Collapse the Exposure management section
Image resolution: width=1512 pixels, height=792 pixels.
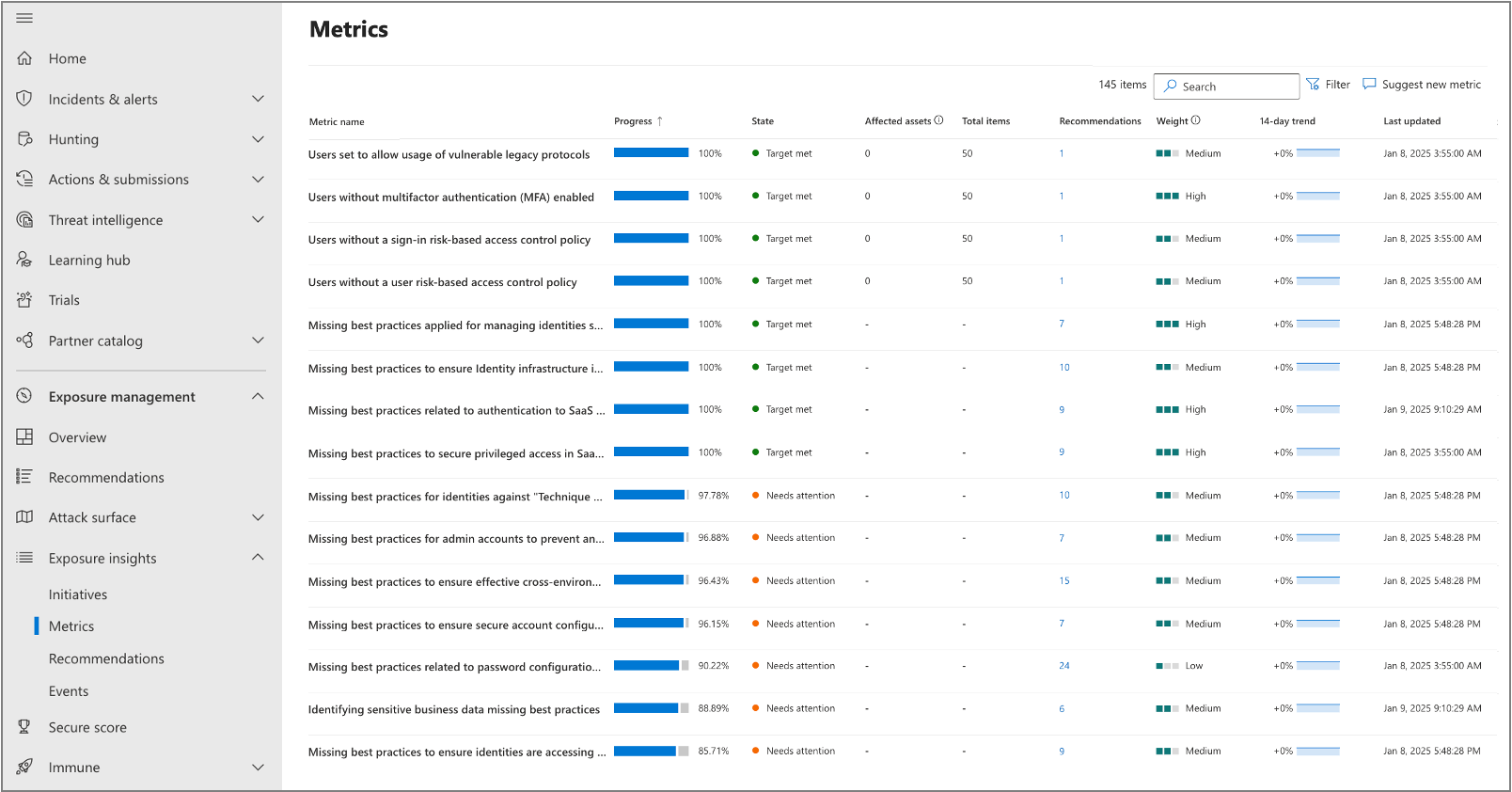tap(258, 396)
